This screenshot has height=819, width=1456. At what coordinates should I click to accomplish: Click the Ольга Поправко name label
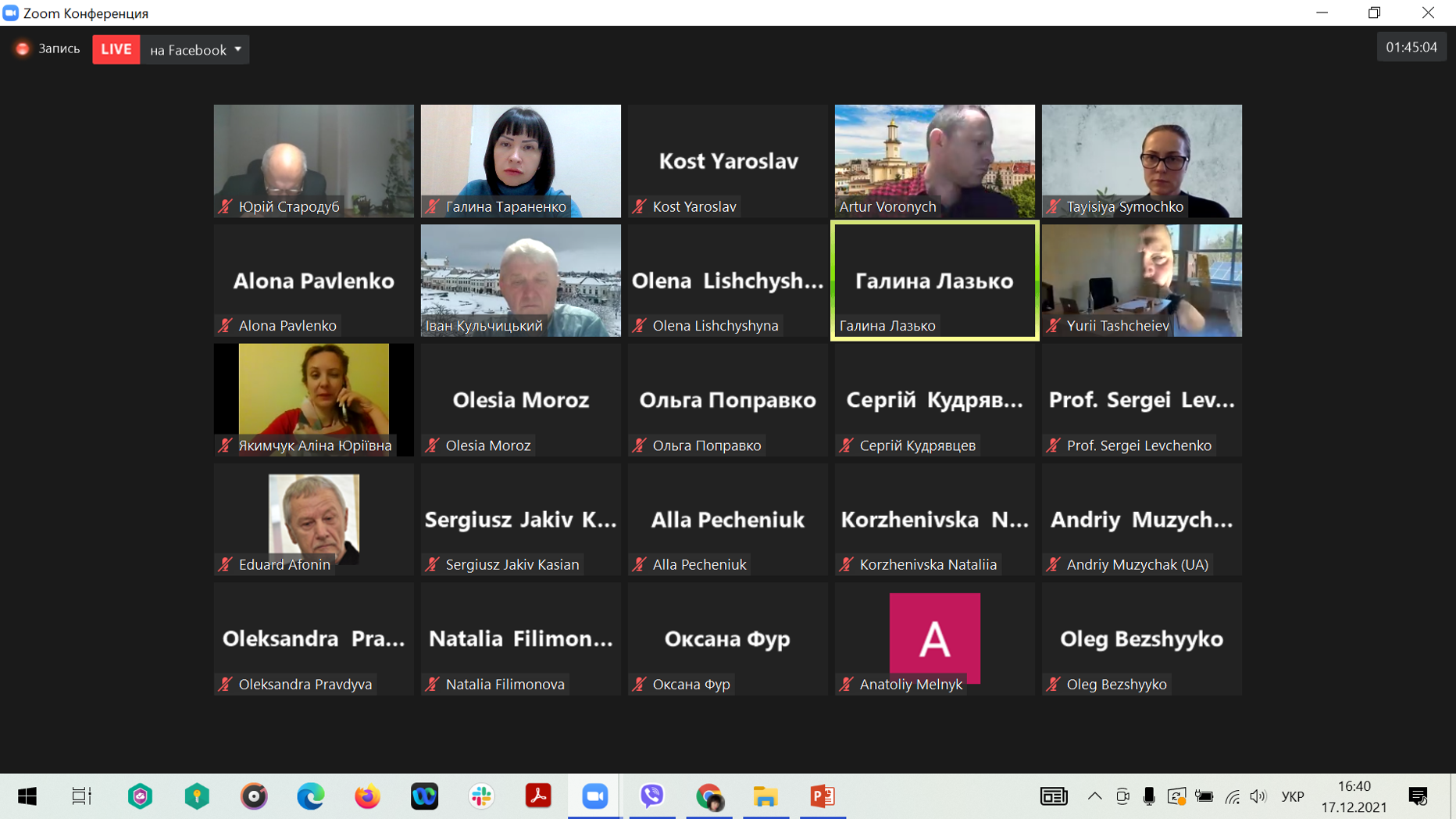707,445
